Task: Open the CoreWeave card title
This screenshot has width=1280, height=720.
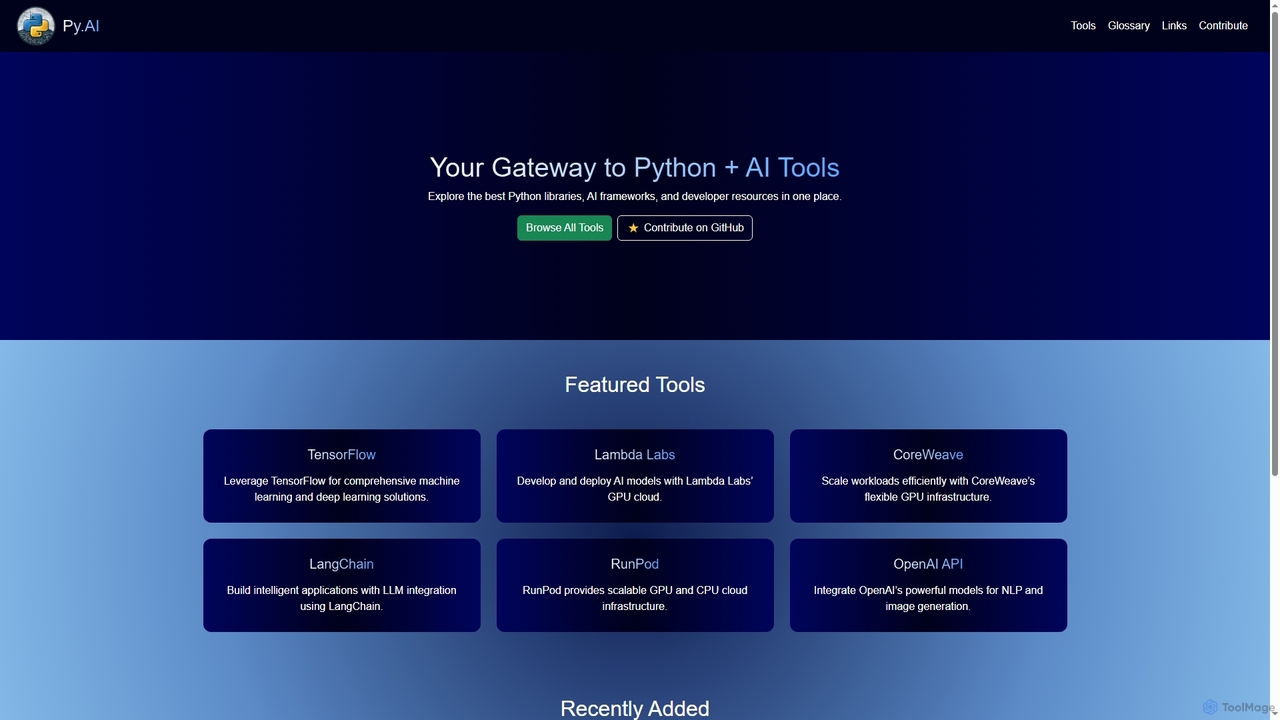Action: [x=928, y=455]
